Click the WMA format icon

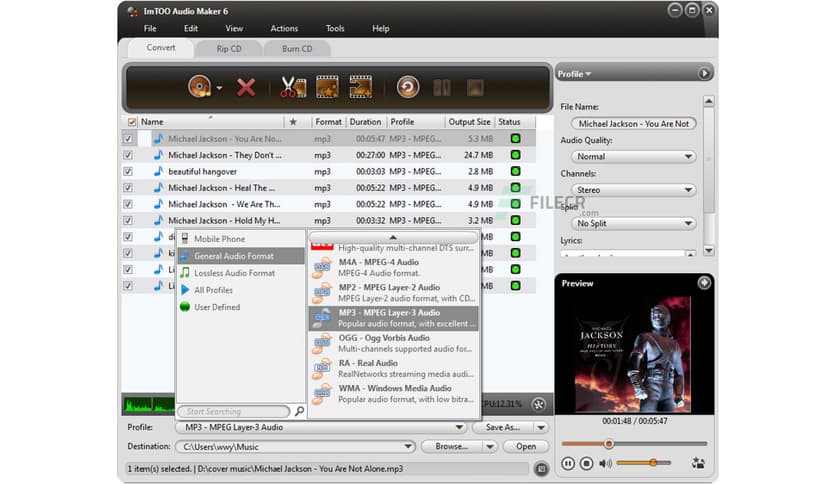322,394
